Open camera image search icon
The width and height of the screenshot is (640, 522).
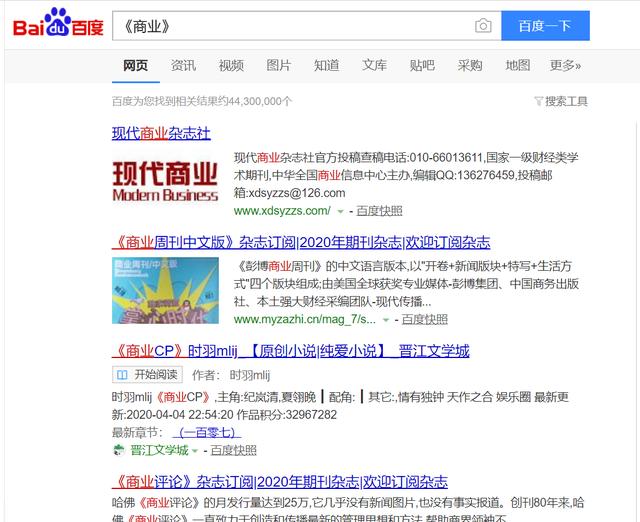pyautogui.click(x=483, y=26)
